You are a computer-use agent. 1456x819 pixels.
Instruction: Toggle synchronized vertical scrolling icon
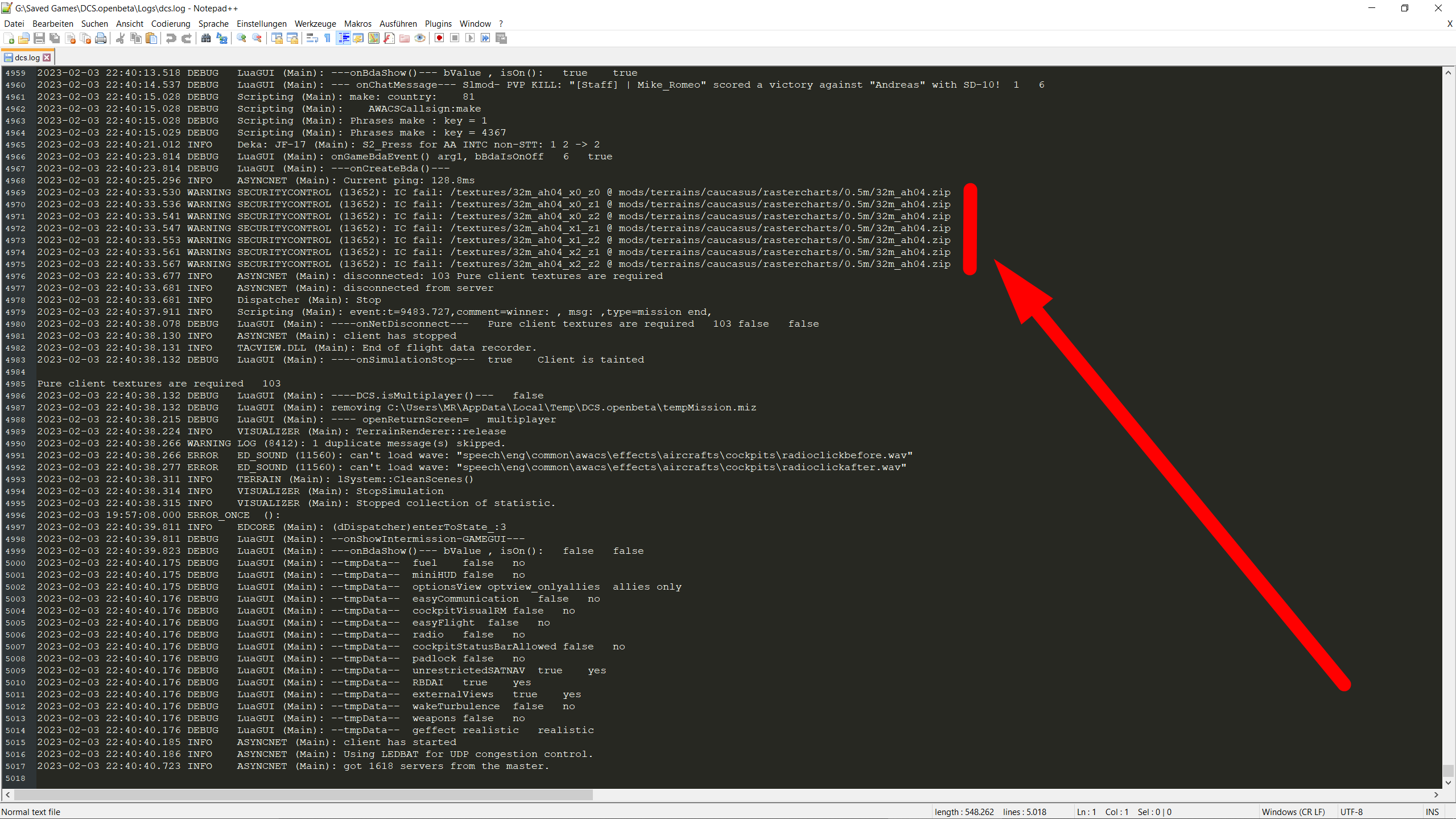point(277,38)
